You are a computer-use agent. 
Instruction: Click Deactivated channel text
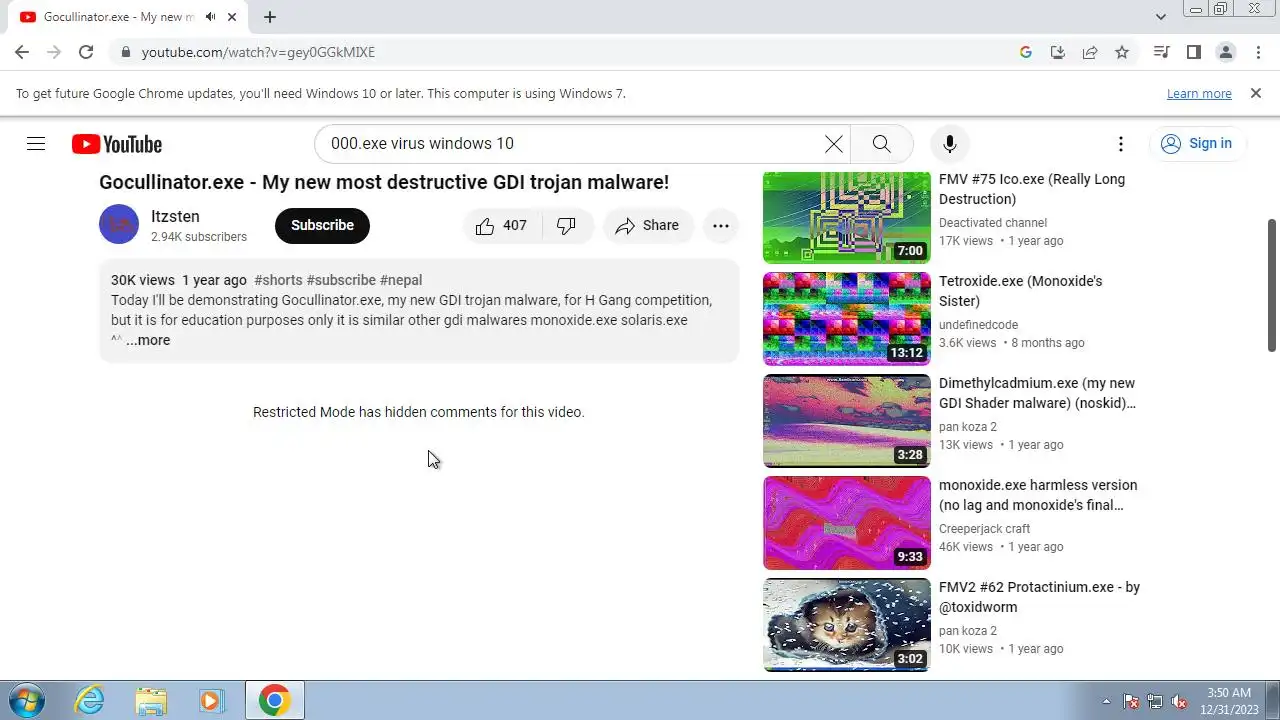coord(993,223)
